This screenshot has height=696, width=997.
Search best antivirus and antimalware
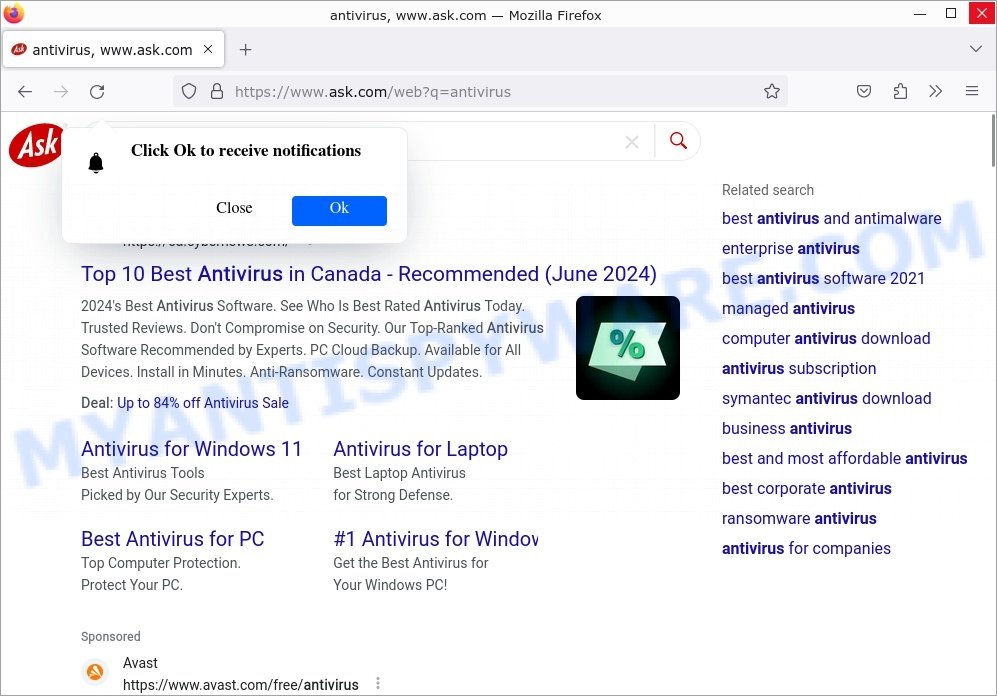[832, 218]
